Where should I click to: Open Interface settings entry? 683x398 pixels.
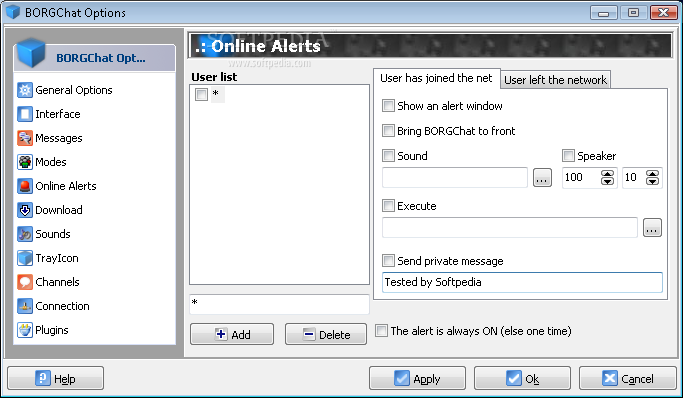click(58, 114)
